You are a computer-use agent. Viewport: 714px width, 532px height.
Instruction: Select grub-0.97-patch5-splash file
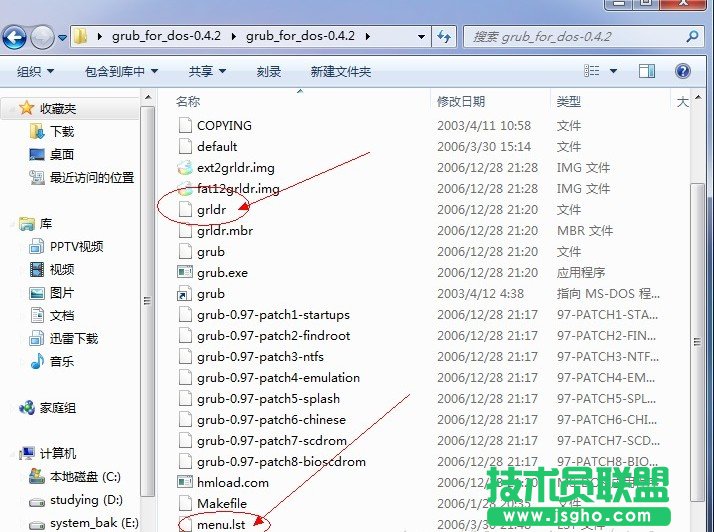pyautogui.click(x=268, y=399)
